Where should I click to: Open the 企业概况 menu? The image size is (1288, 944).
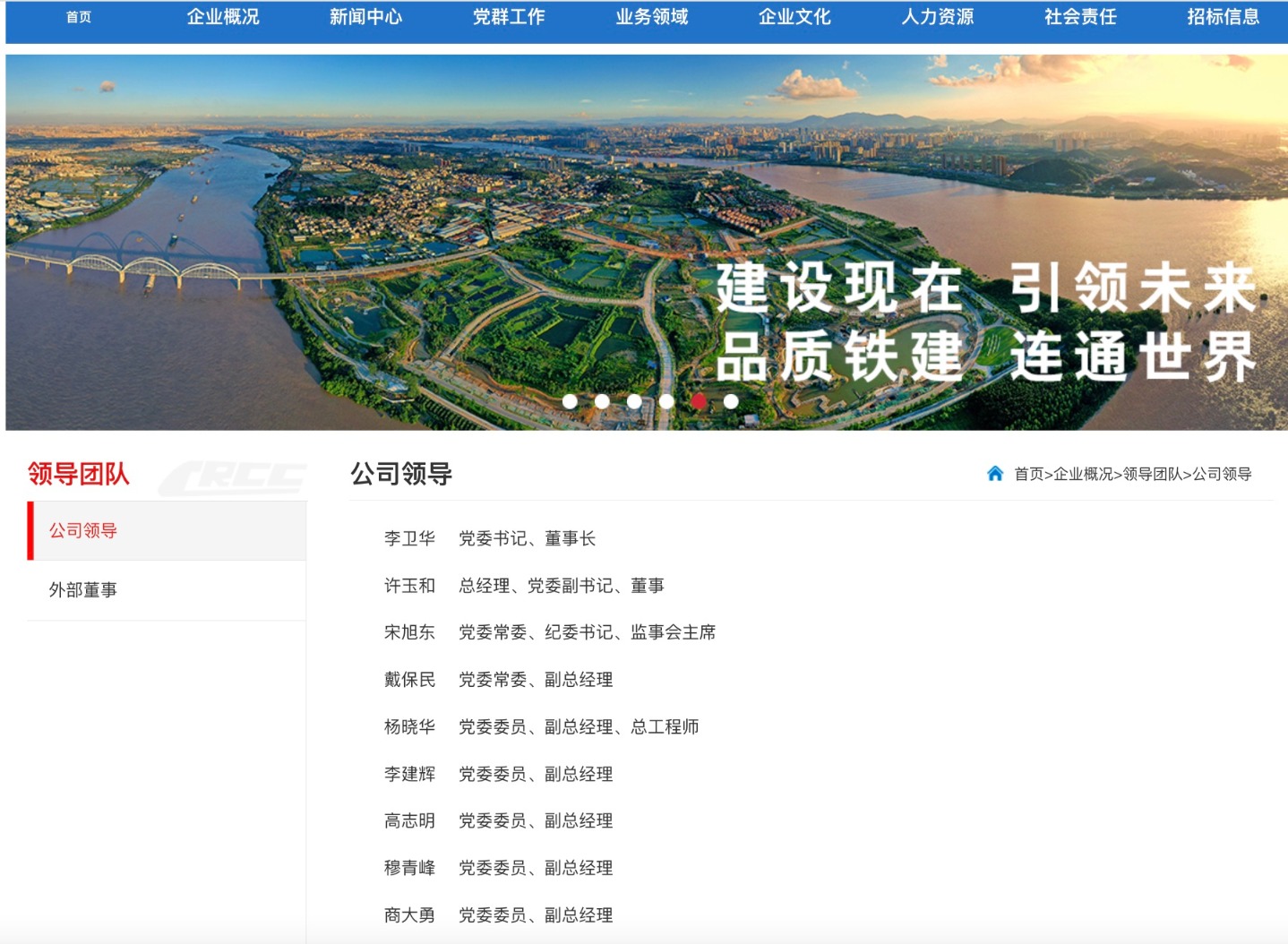pyautogui.click(x=223, y=17)
